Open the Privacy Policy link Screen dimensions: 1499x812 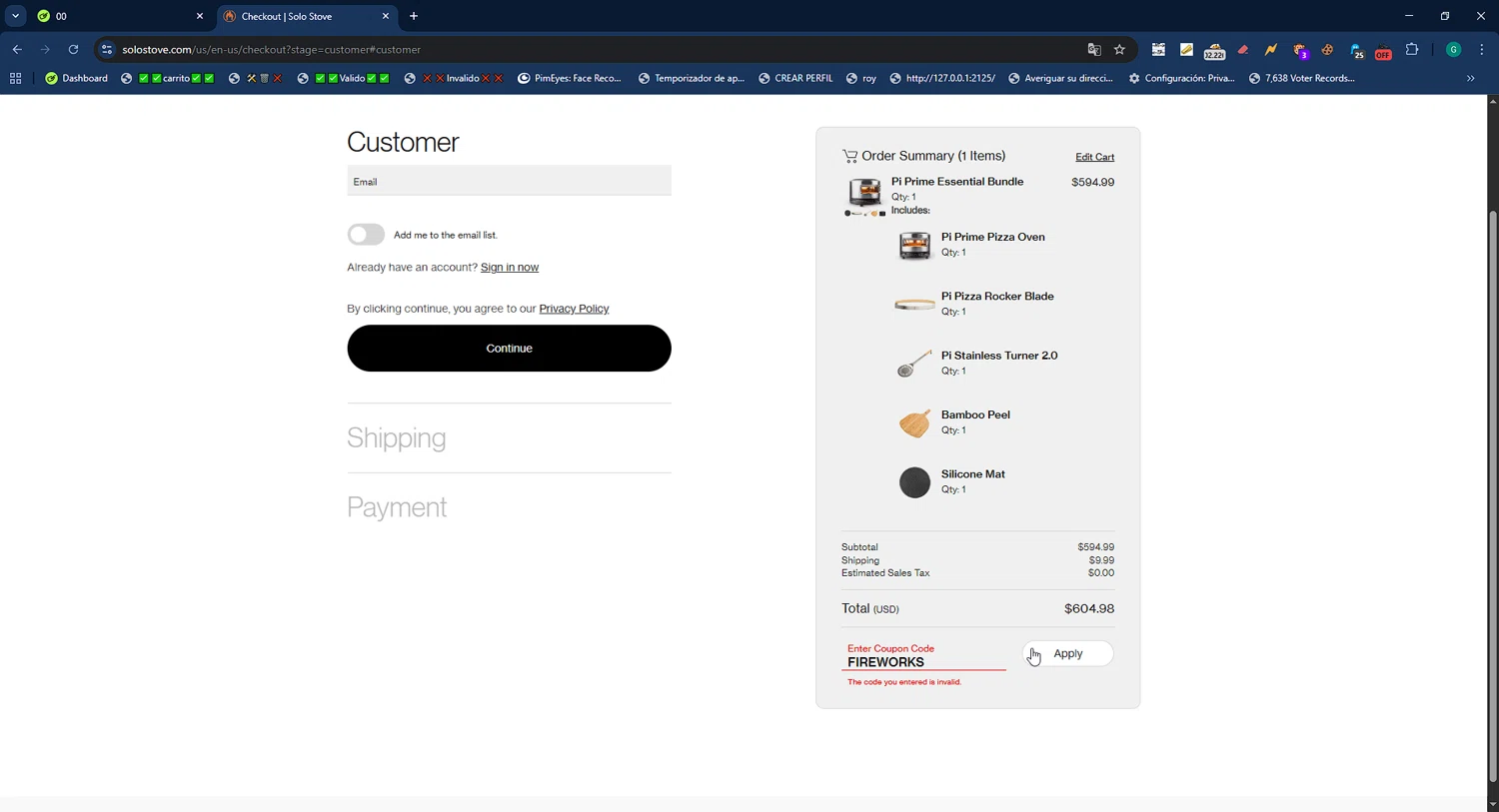pyautogui.click(x=574, y=309)
